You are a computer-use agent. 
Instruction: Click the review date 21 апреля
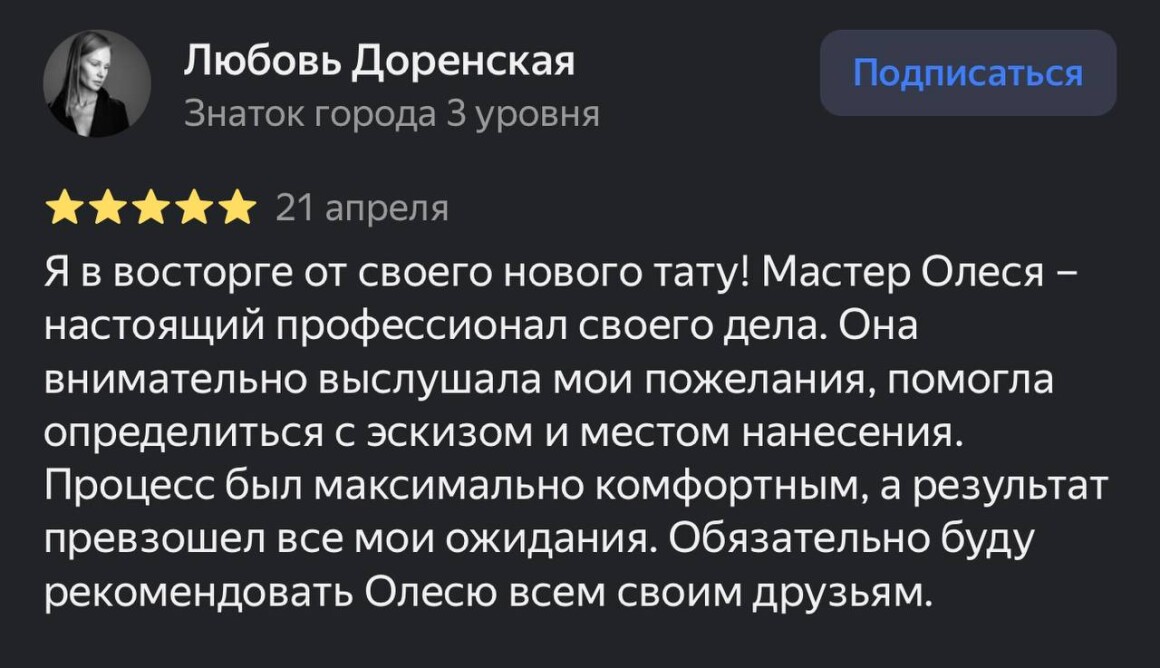click(362, 209)
